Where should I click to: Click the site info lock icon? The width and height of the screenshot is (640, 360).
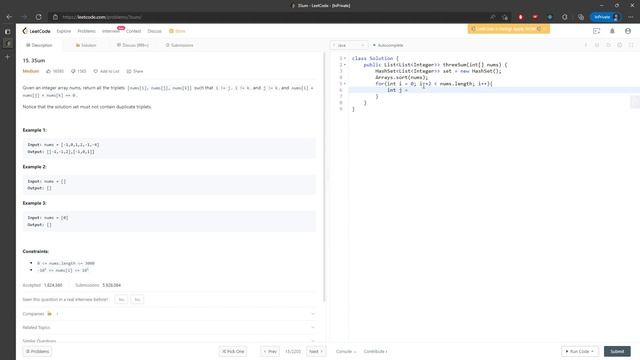click(x=55, y=17)
